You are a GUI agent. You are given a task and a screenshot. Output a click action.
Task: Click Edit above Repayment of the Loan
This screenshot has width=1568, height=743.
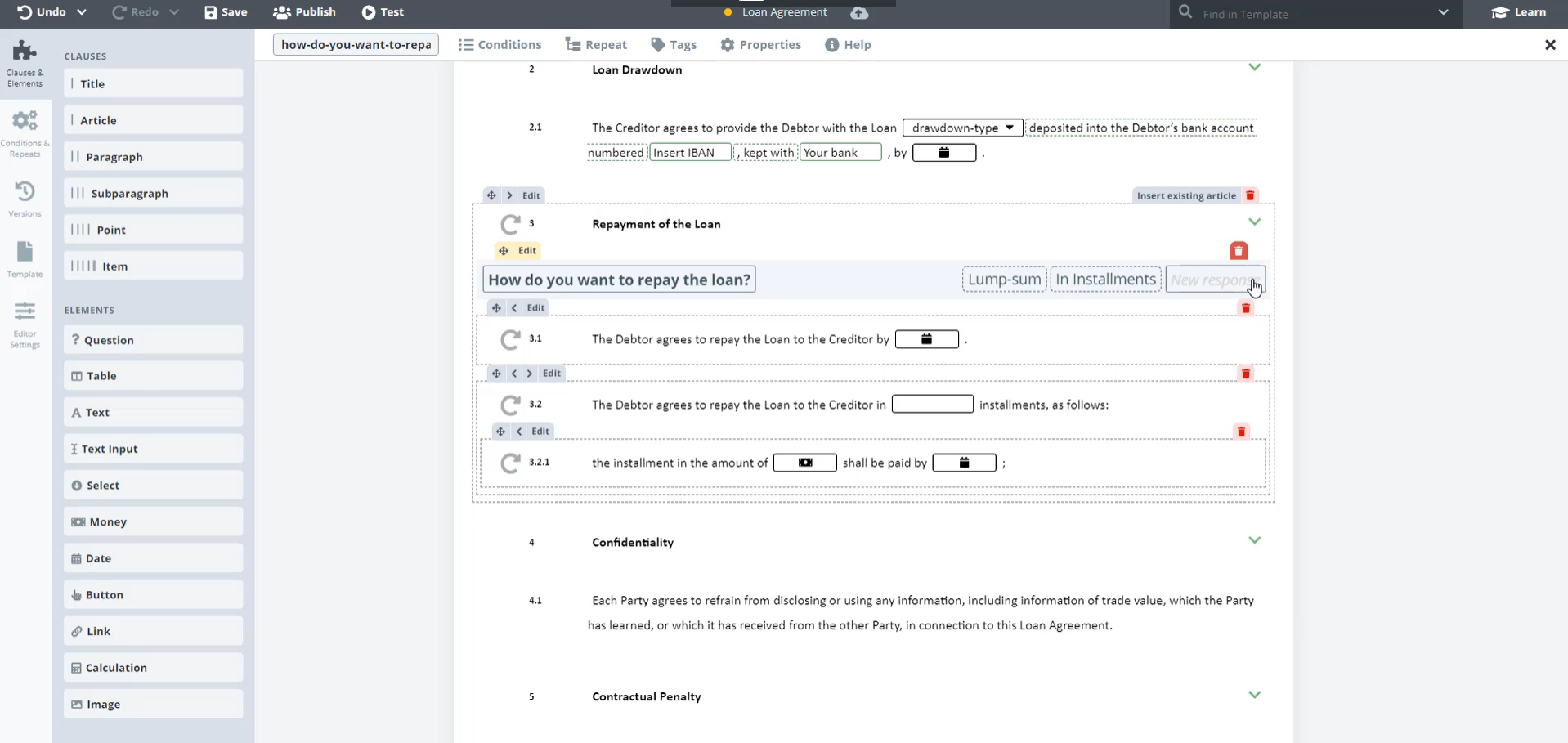531,195
